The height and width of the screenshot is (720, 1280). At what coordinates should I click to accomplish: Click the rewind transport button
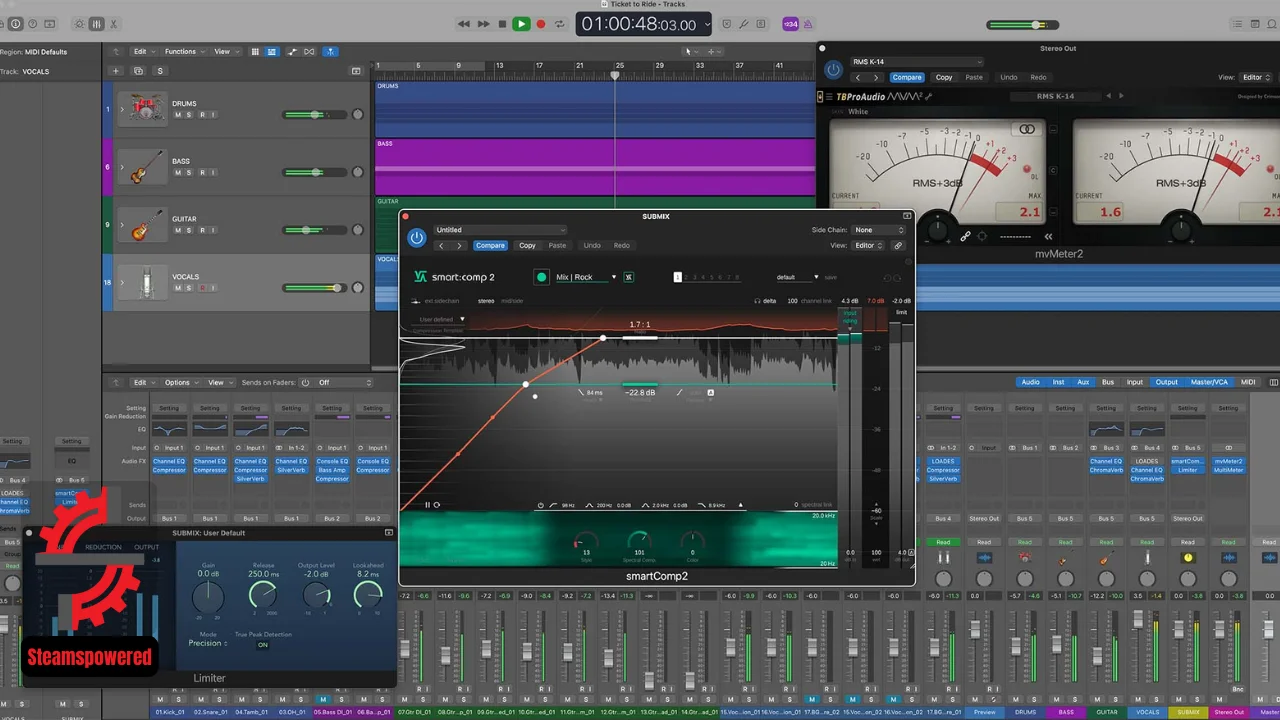pyautogui.click(x=463, y=24)
